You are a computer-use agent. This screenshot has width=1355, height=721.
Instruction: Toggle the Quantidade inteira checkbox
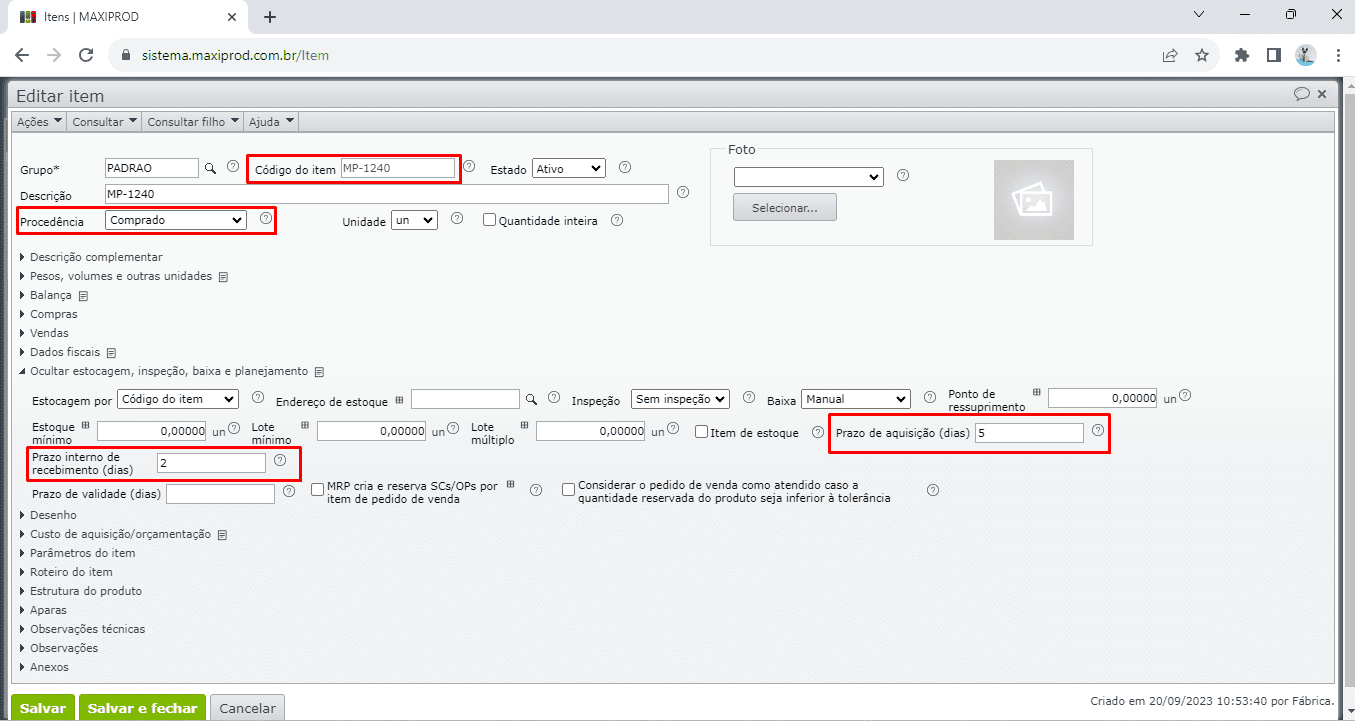pos(489,220)
